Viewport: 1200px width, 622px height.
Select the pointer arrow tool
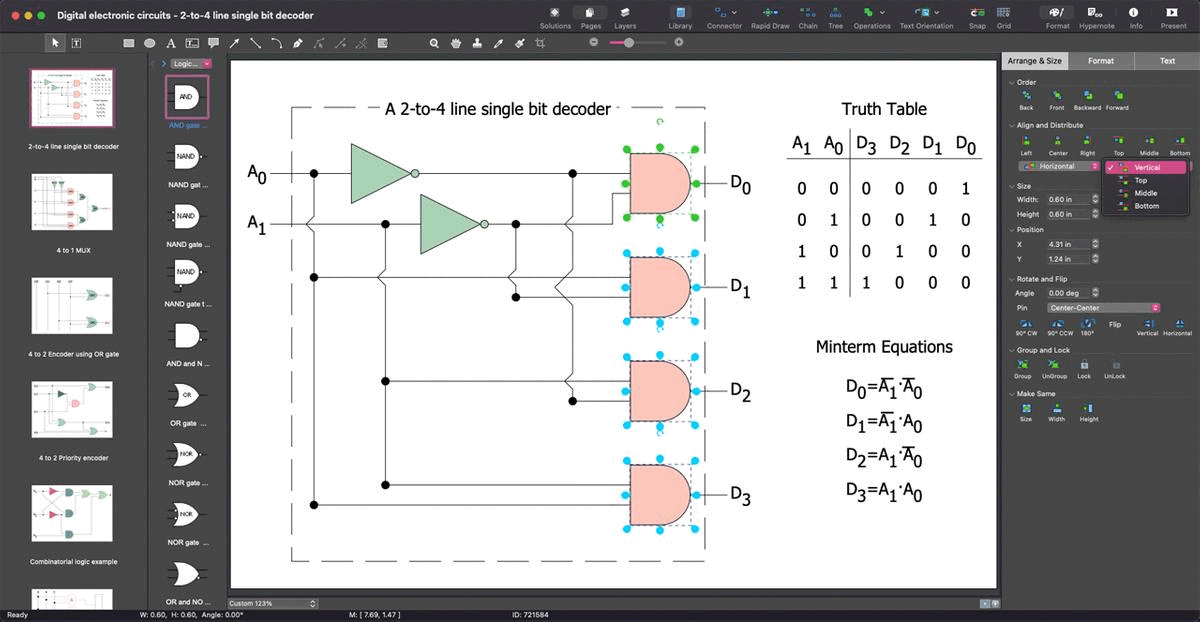click(55, 43)
